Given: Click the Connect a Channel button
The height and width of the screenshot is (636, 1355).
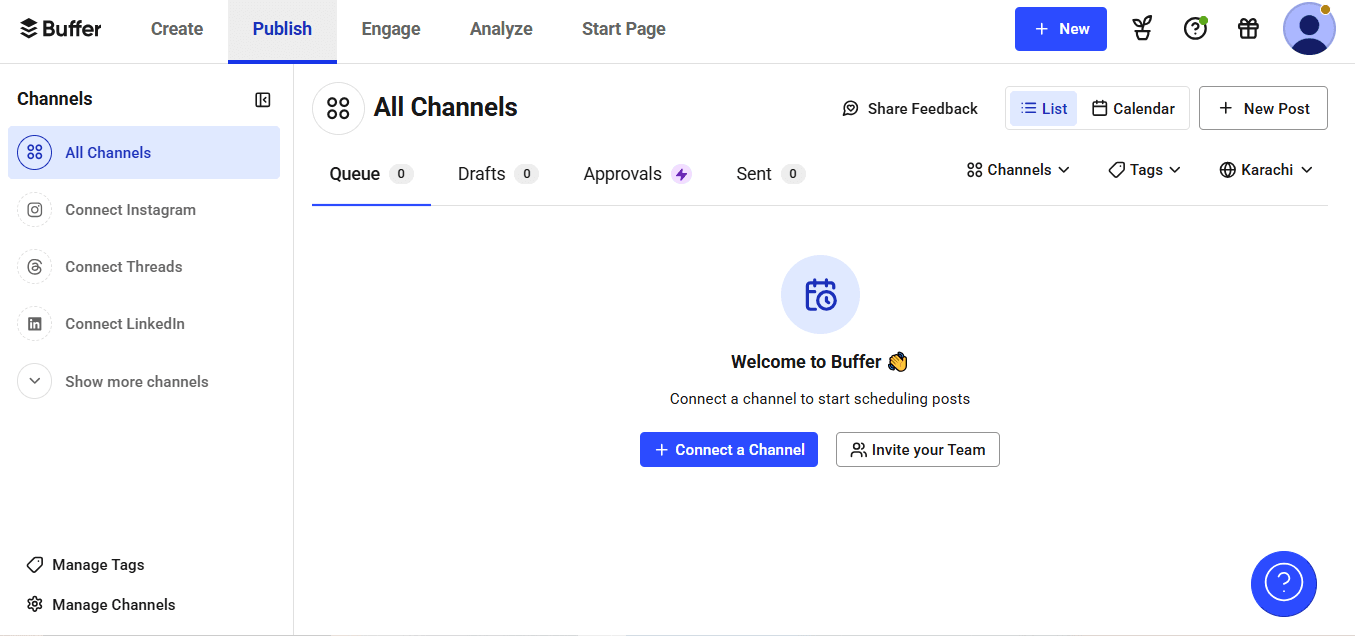Looking at the screenshot, I should (x=729, y=450).
